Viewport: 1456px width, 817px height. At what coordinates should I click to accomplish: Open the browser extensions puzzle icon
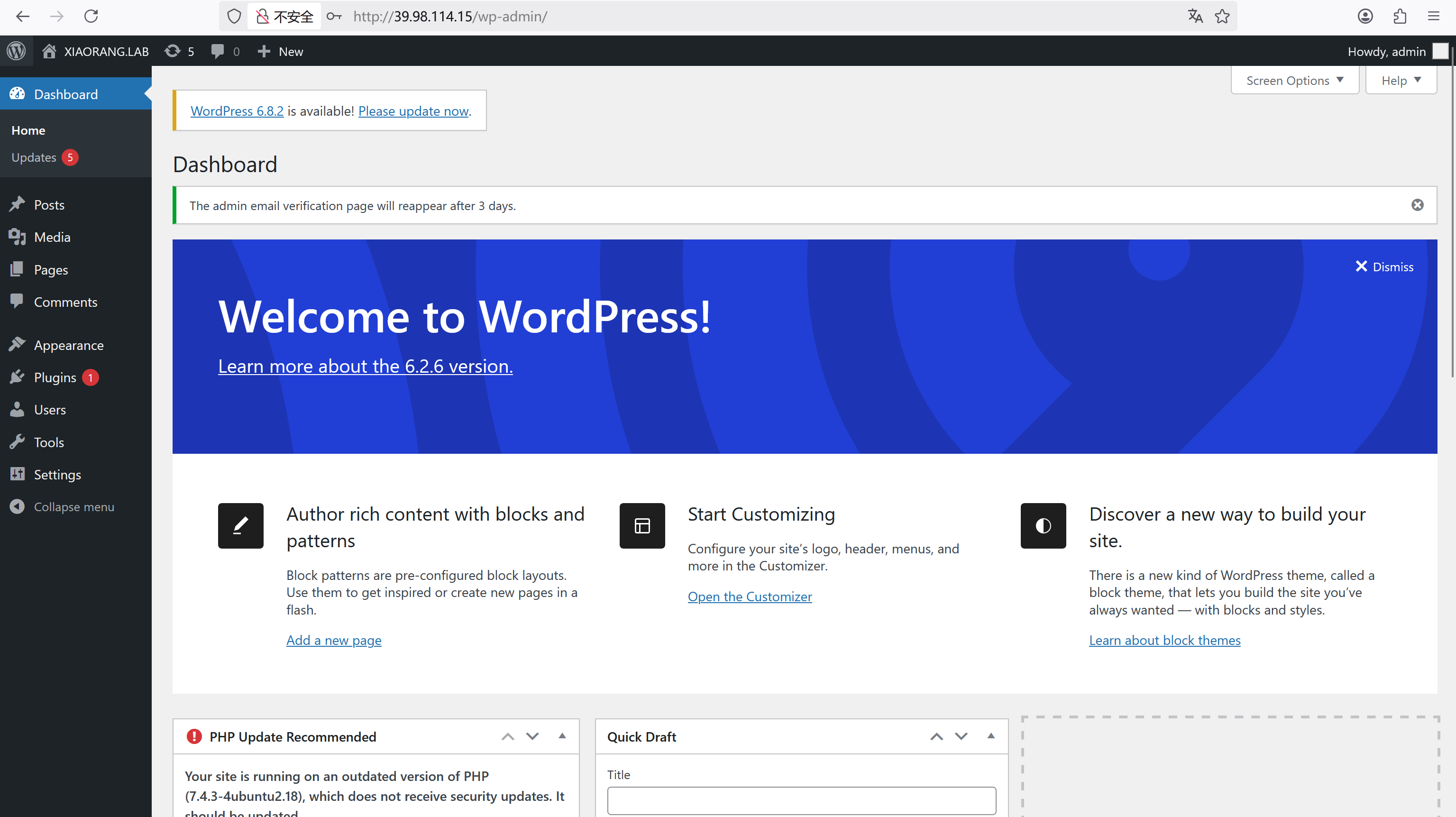1400,17
